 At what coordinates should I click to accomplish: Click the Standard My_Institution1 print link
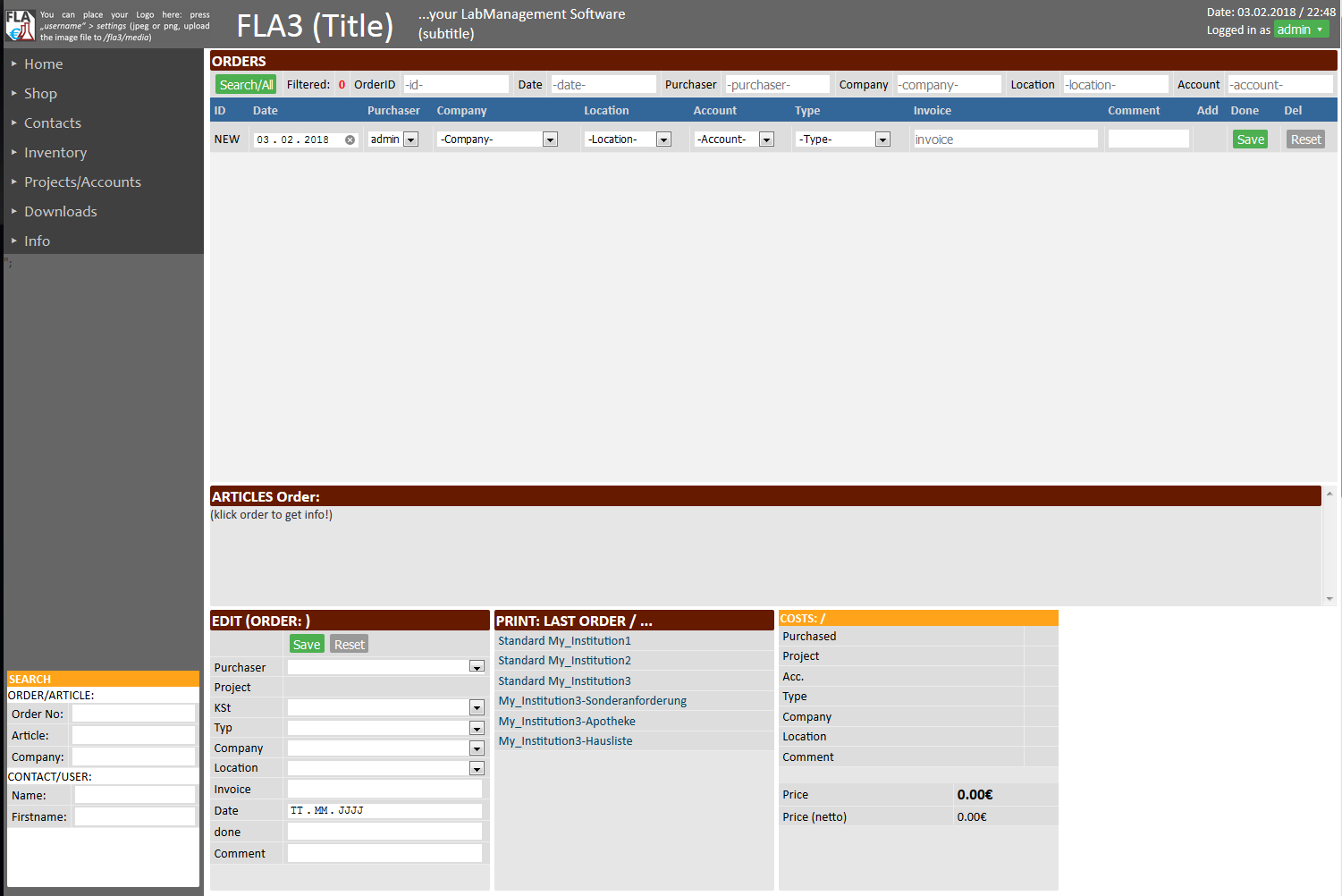564,640
